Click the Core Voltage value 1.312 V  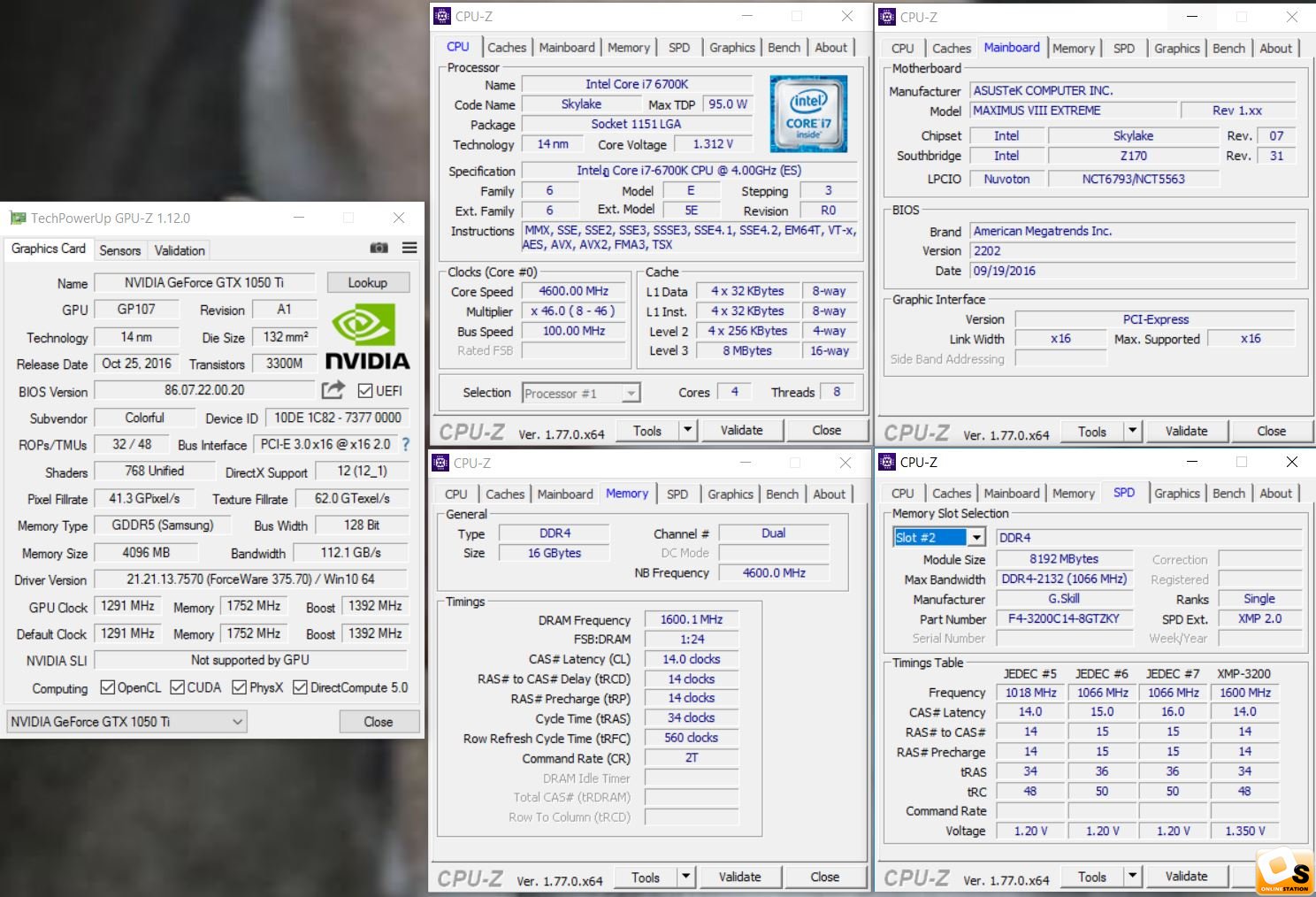(713, 144)
